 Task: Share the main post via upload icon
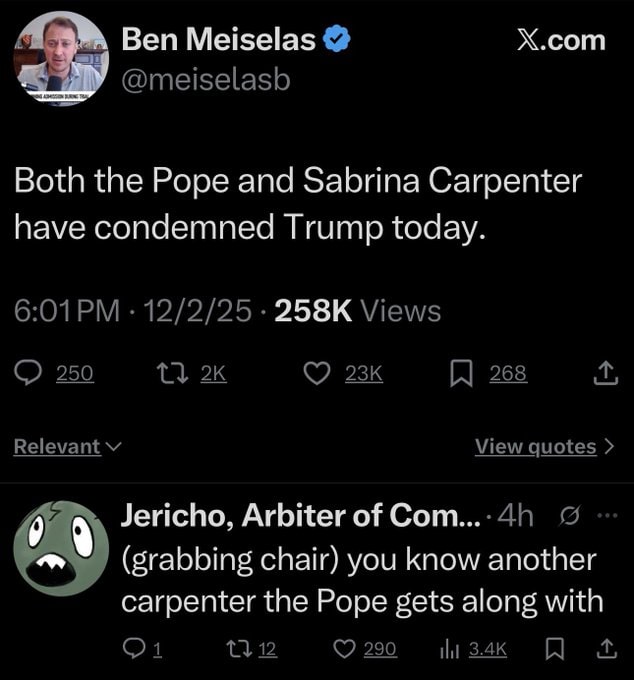coord(605,373)
